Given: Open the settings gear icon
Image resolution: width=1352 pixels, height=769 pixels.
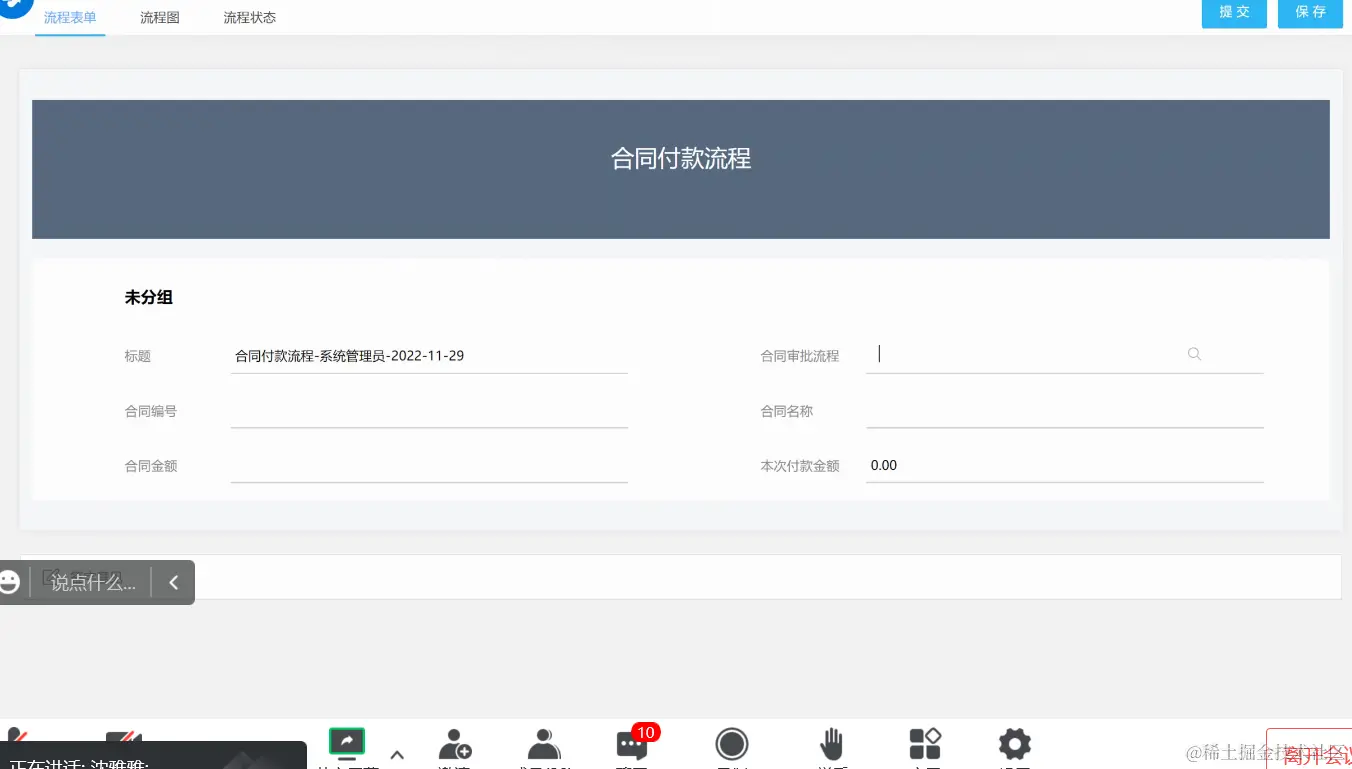Looking at the screenshot, I should 1015,744.
